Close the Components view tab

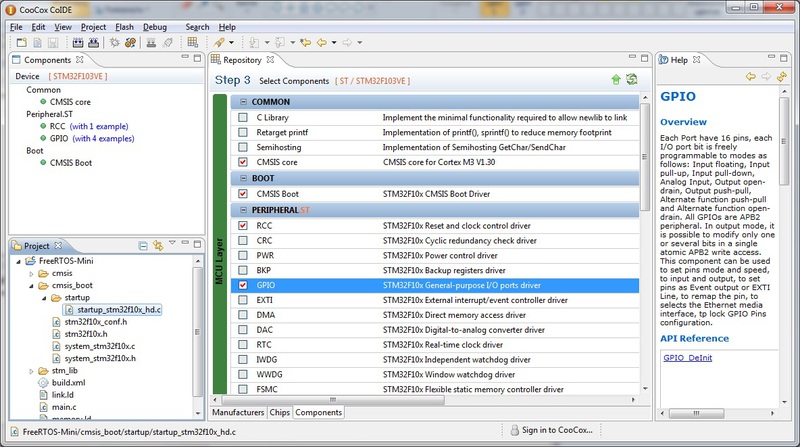(x=80, y=60)
